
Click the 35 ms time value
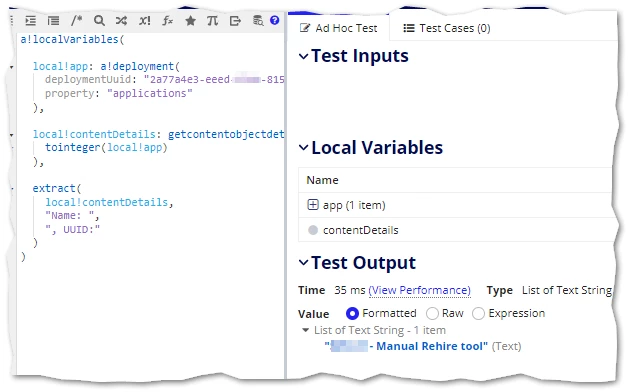point(350,290)
